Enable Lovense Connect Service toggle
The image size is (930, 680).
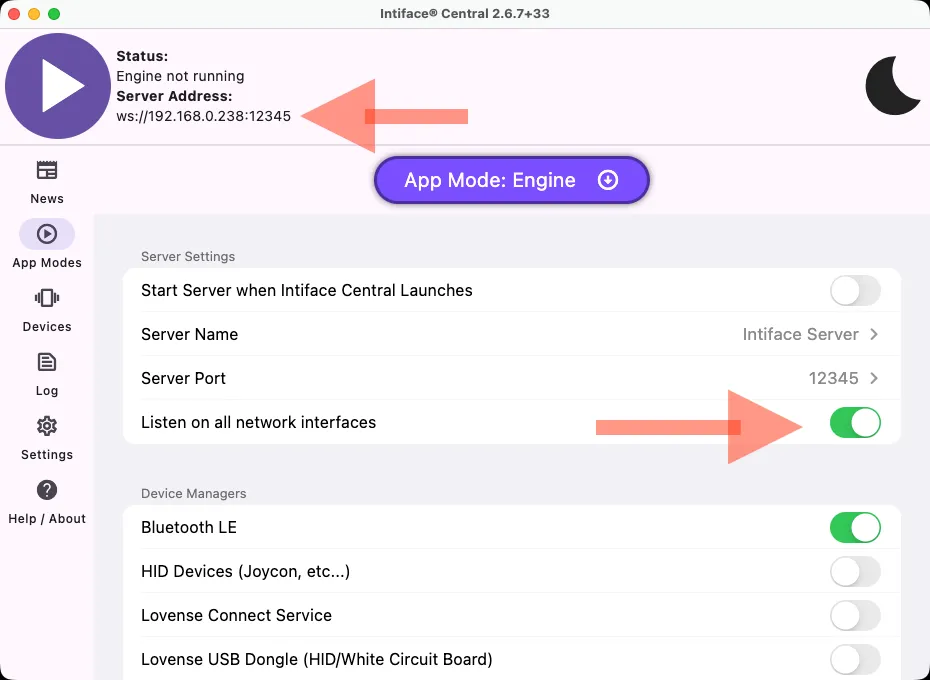pos(855,615)
